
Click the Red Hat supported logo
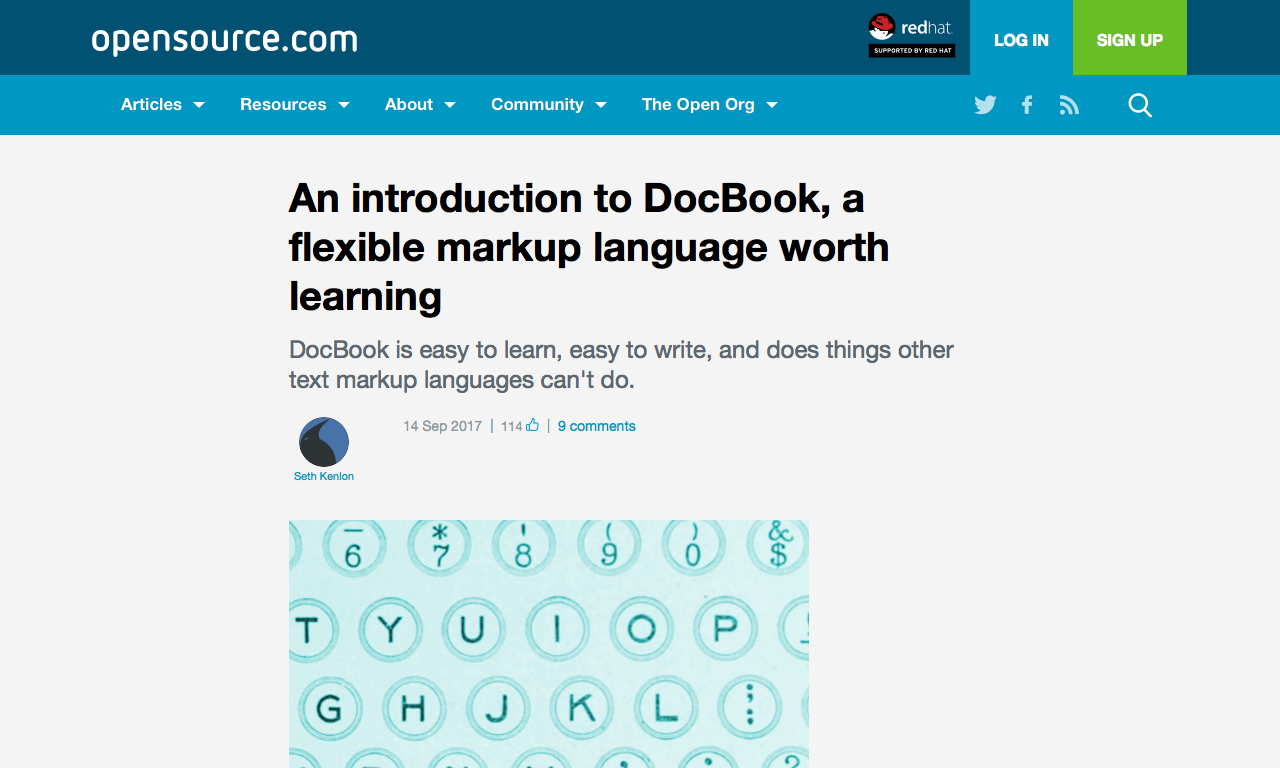tap(911, 36)
